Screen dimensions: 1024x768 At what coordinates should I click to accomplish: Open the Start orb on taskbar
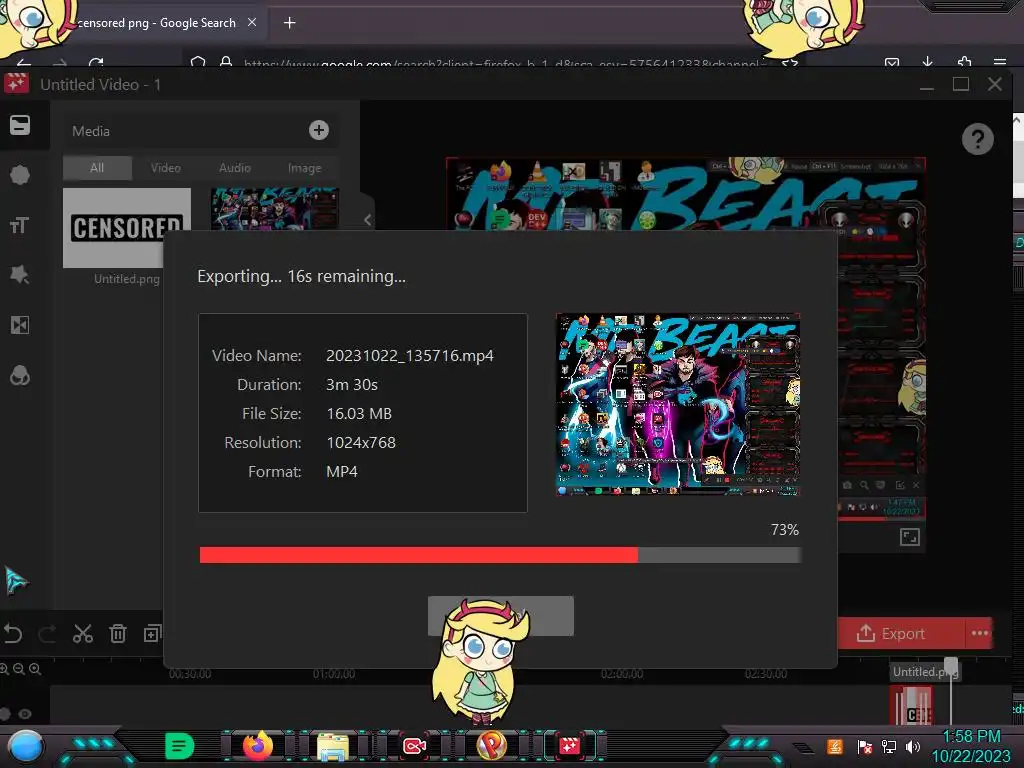[25, 747]
